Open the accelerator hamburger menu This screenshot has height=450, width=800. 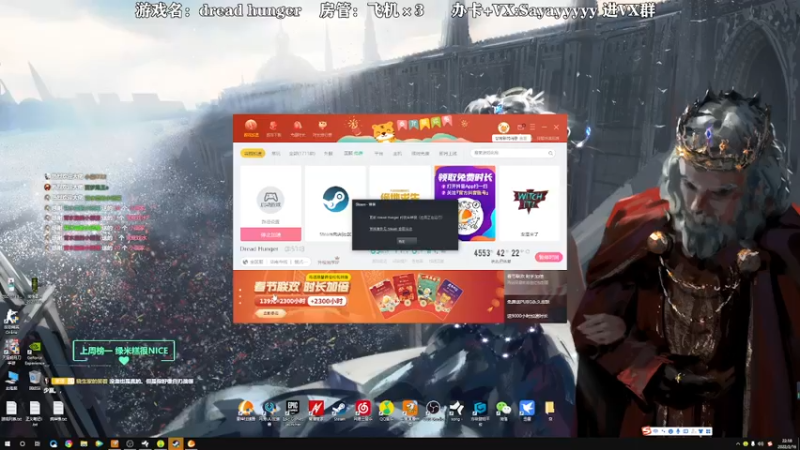pyautogui.click(x=532, y=127)
